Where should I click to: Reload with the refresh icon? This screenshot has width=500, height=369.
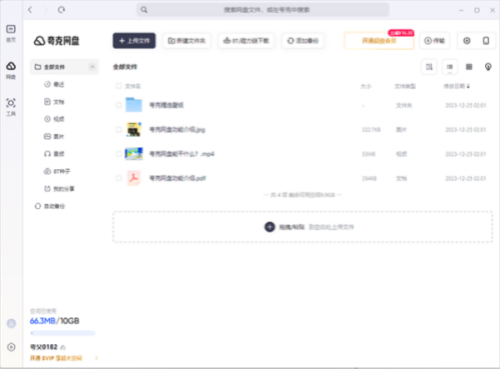61,10
